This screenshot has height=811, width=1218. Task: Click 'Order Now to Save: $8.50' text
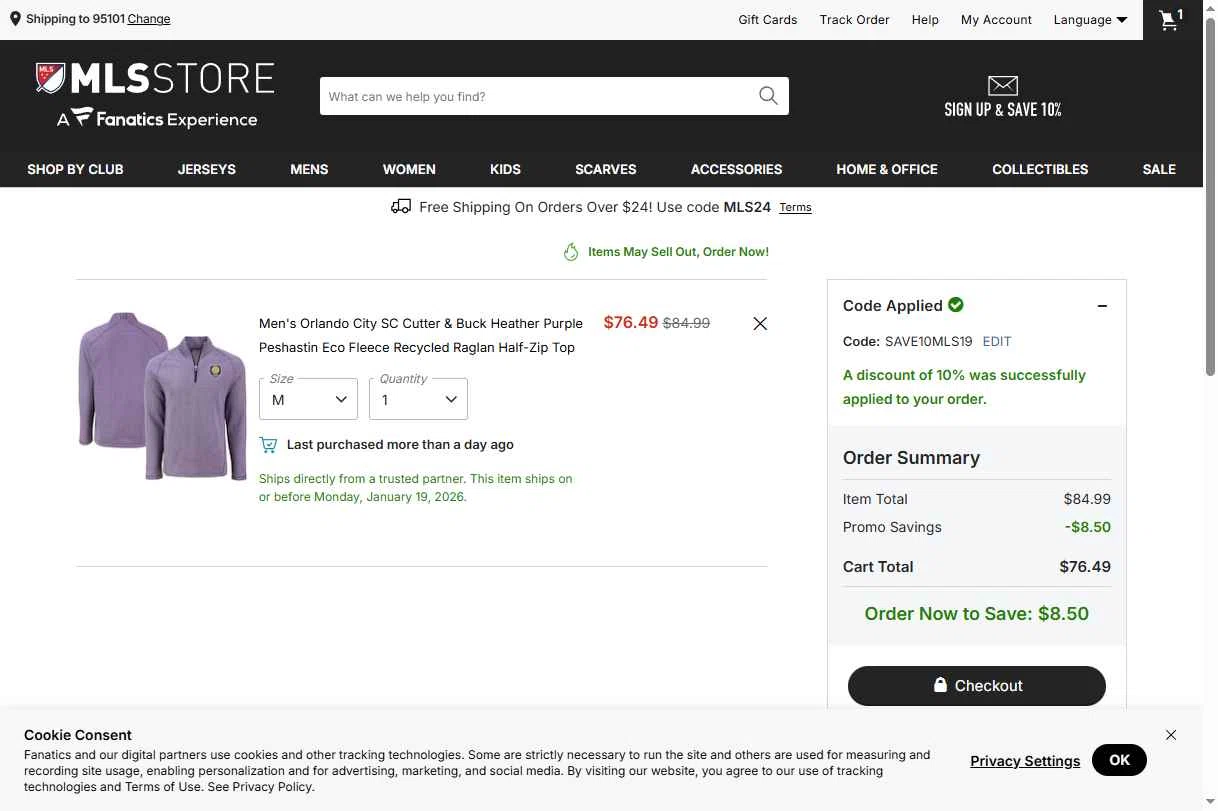click(977, 614)
